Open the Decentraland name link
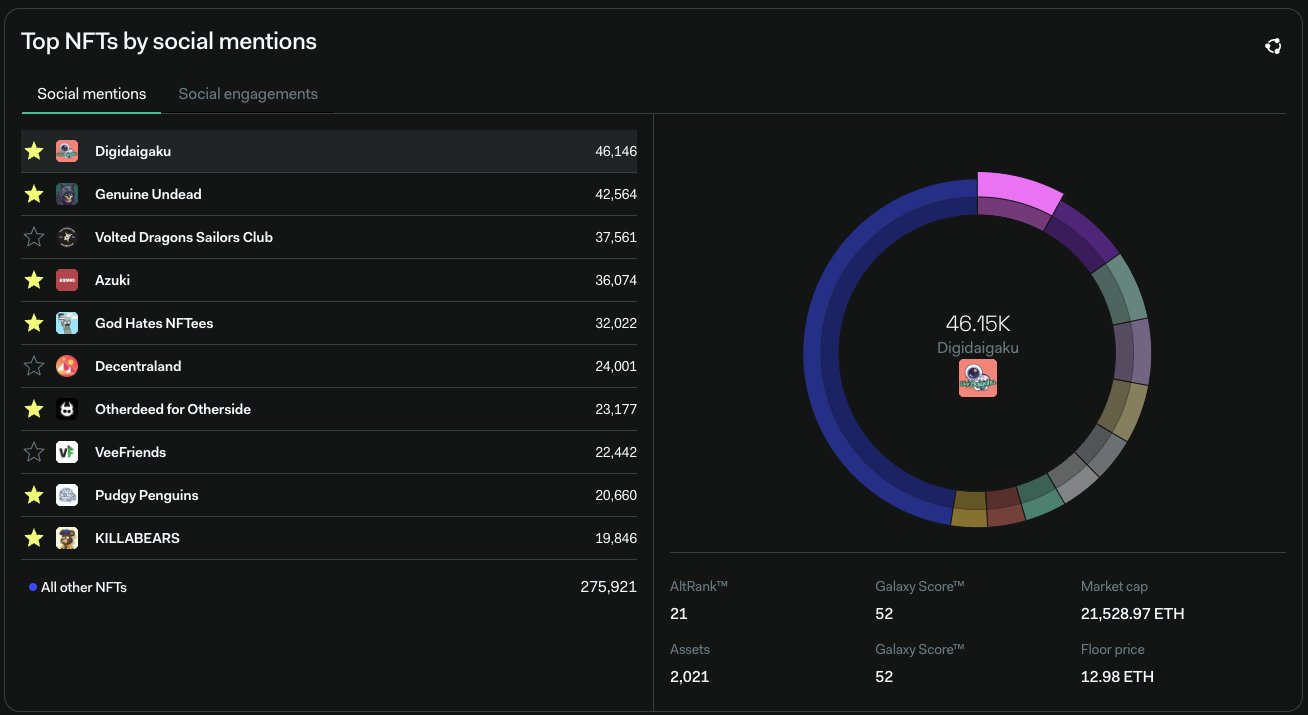 [x=138, y=366]
